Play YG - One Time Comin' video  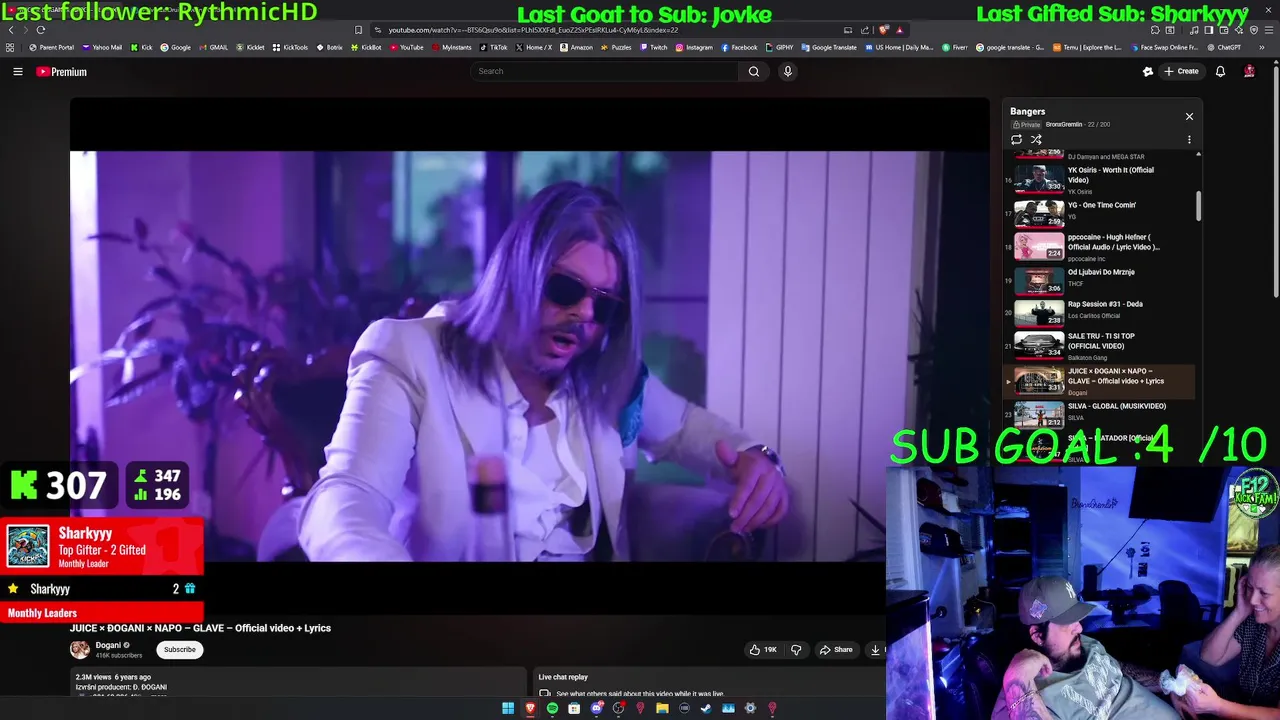[1100, 212]
